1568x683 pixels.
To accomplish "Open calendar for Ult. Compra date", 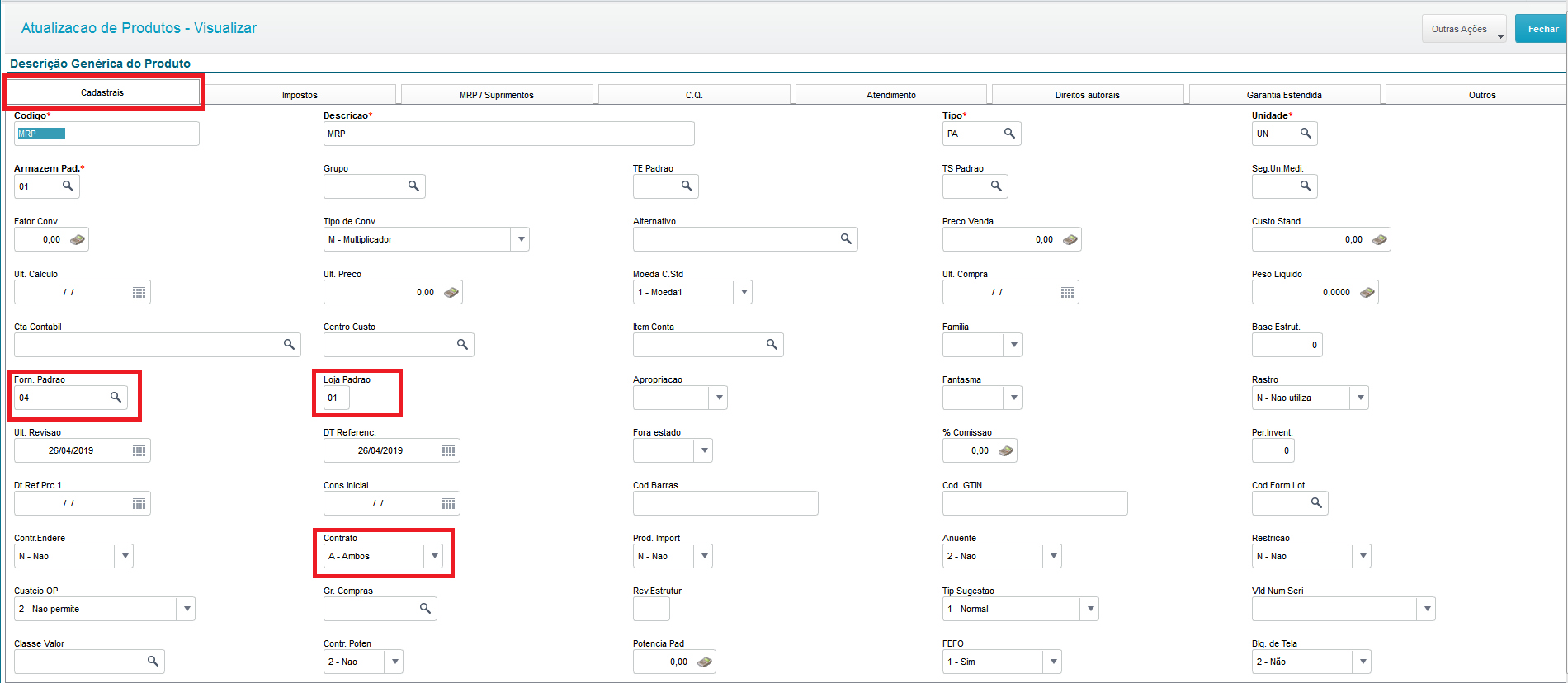I will (1067, 292).
